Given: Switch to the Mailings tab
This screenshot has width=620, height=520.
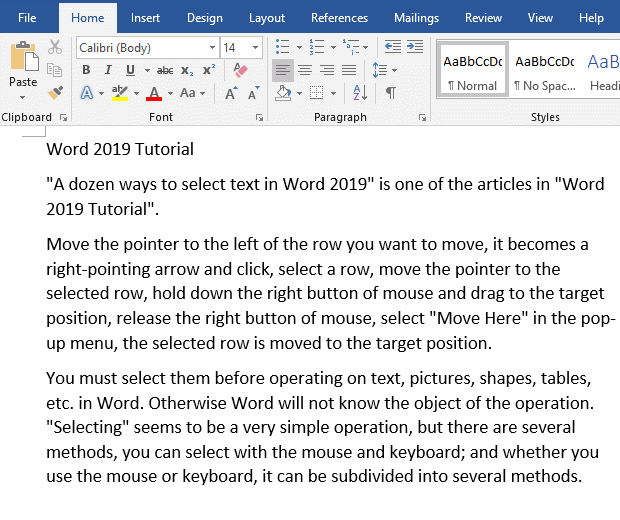Looking at the screenshot, I should 416,18.
